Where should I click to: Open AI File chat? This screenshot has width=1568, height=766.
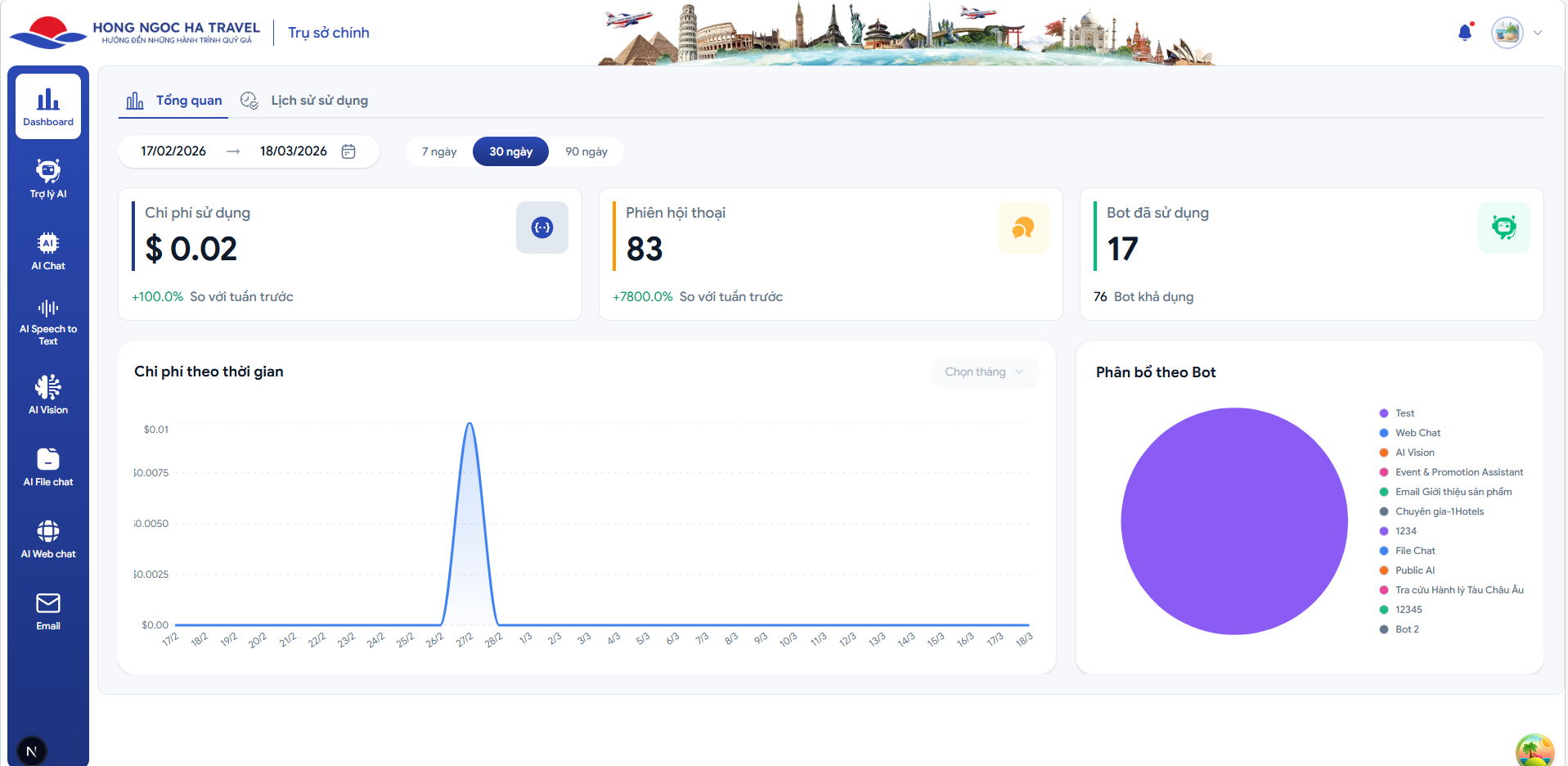point(48,466)
